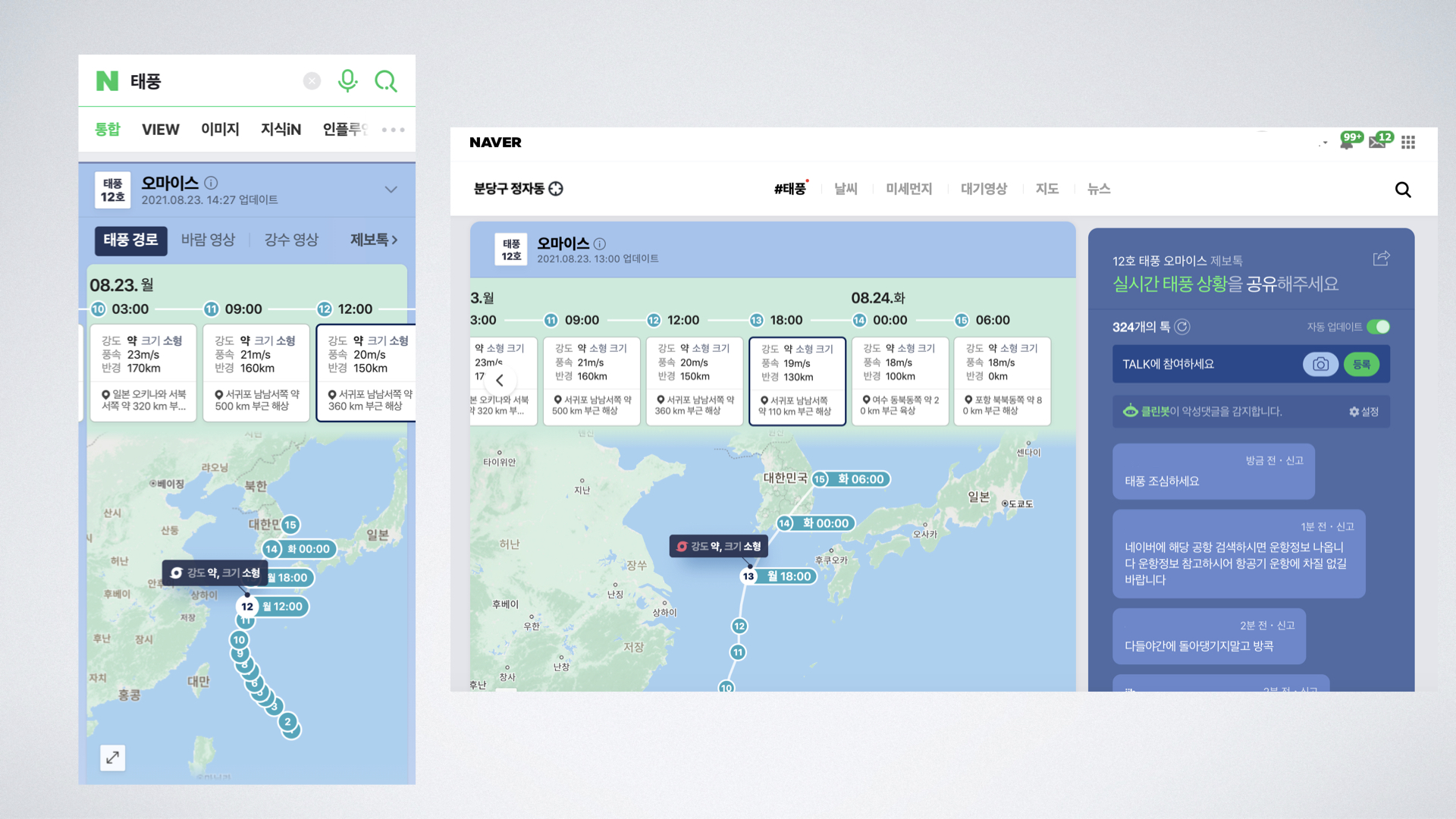
Task: Click the green Naver N logo
Action: pyautogui.click(x=107, y=81)
